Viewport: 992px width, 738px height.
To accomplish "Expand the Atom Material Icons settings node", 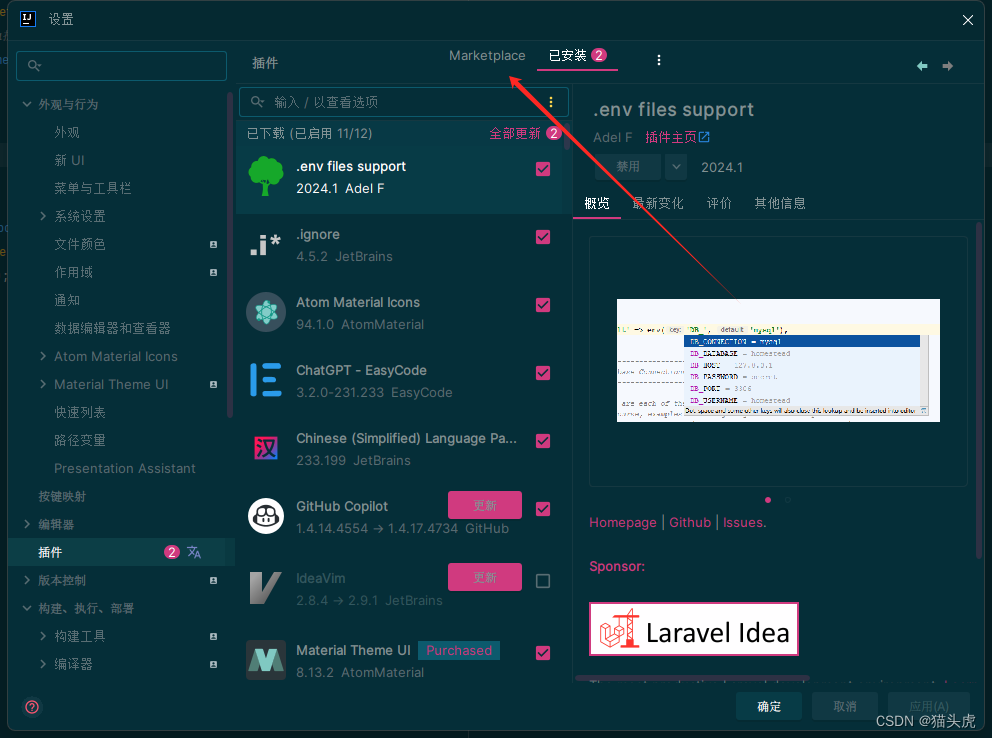I will (43, 356).
